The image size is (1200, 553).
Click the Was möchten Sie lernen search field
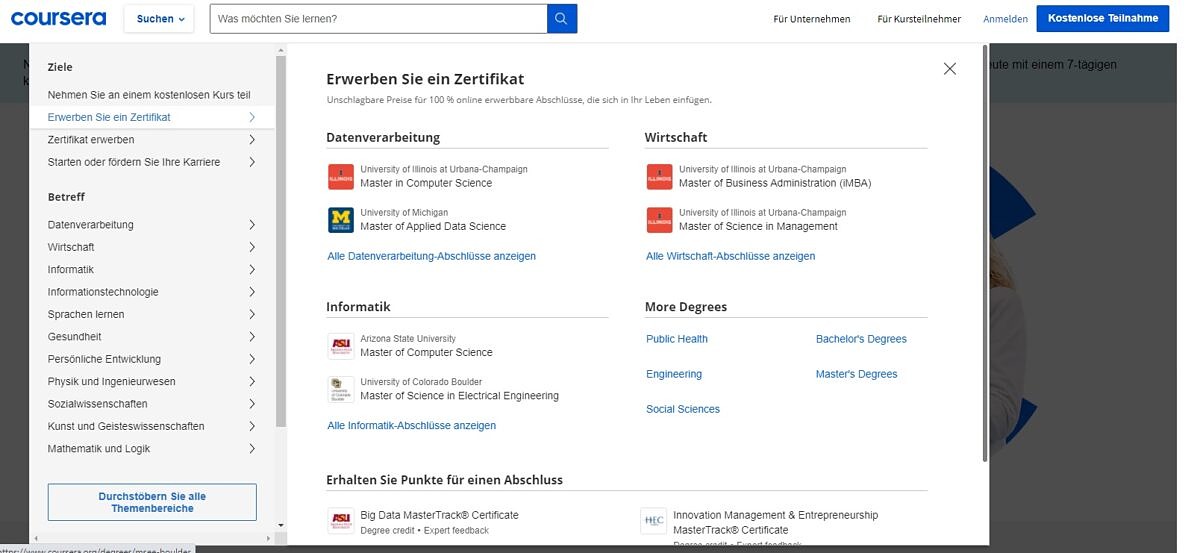click(x=378, y=19)
